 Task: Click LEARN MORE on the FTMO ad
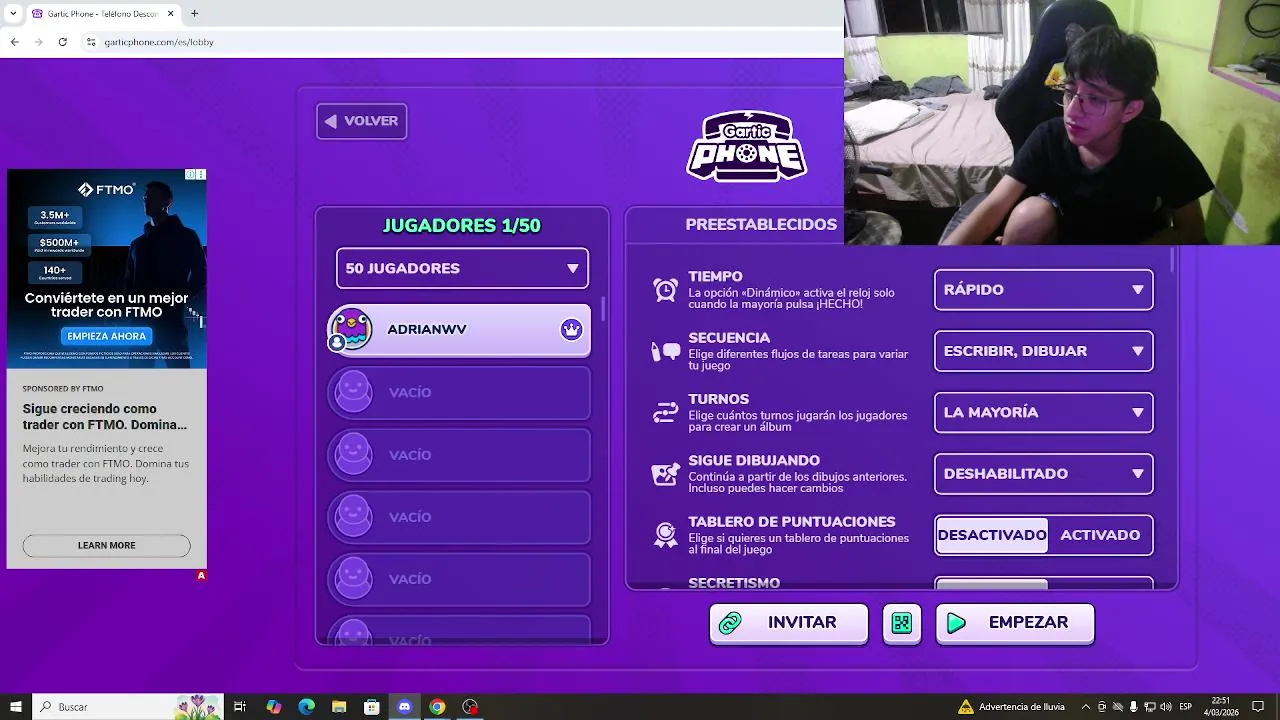coord(106,545)
